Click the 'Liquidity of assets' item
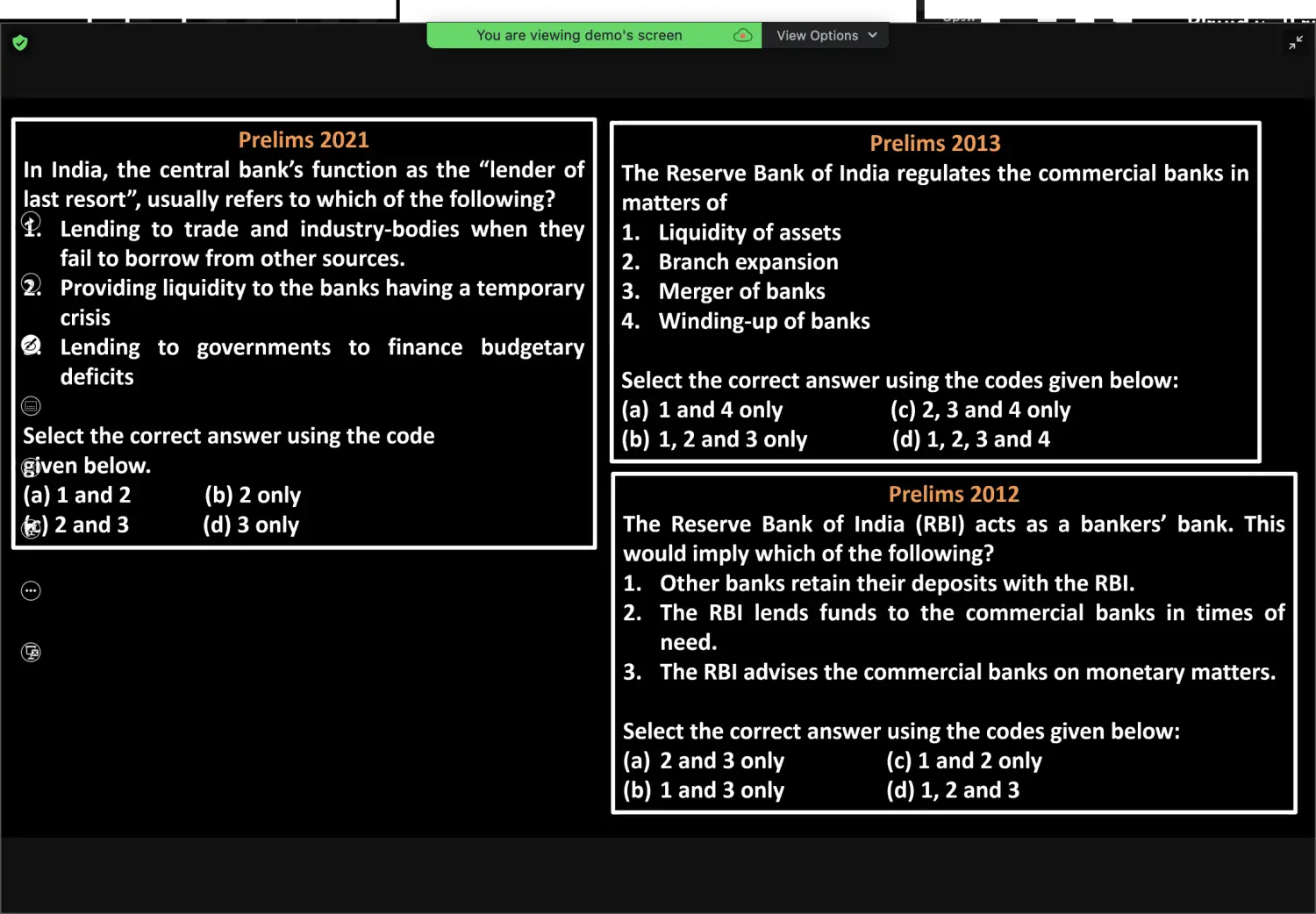Image resolution: width=1316 pixels, height=914 pixels. tap(749, 232)
